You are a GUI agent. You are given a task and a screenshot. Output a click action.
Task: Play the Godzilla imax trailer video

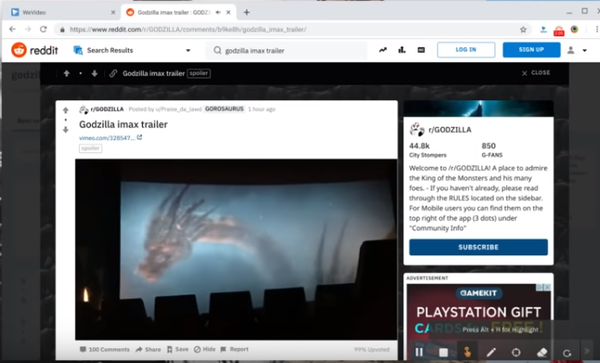click(236, 249)
